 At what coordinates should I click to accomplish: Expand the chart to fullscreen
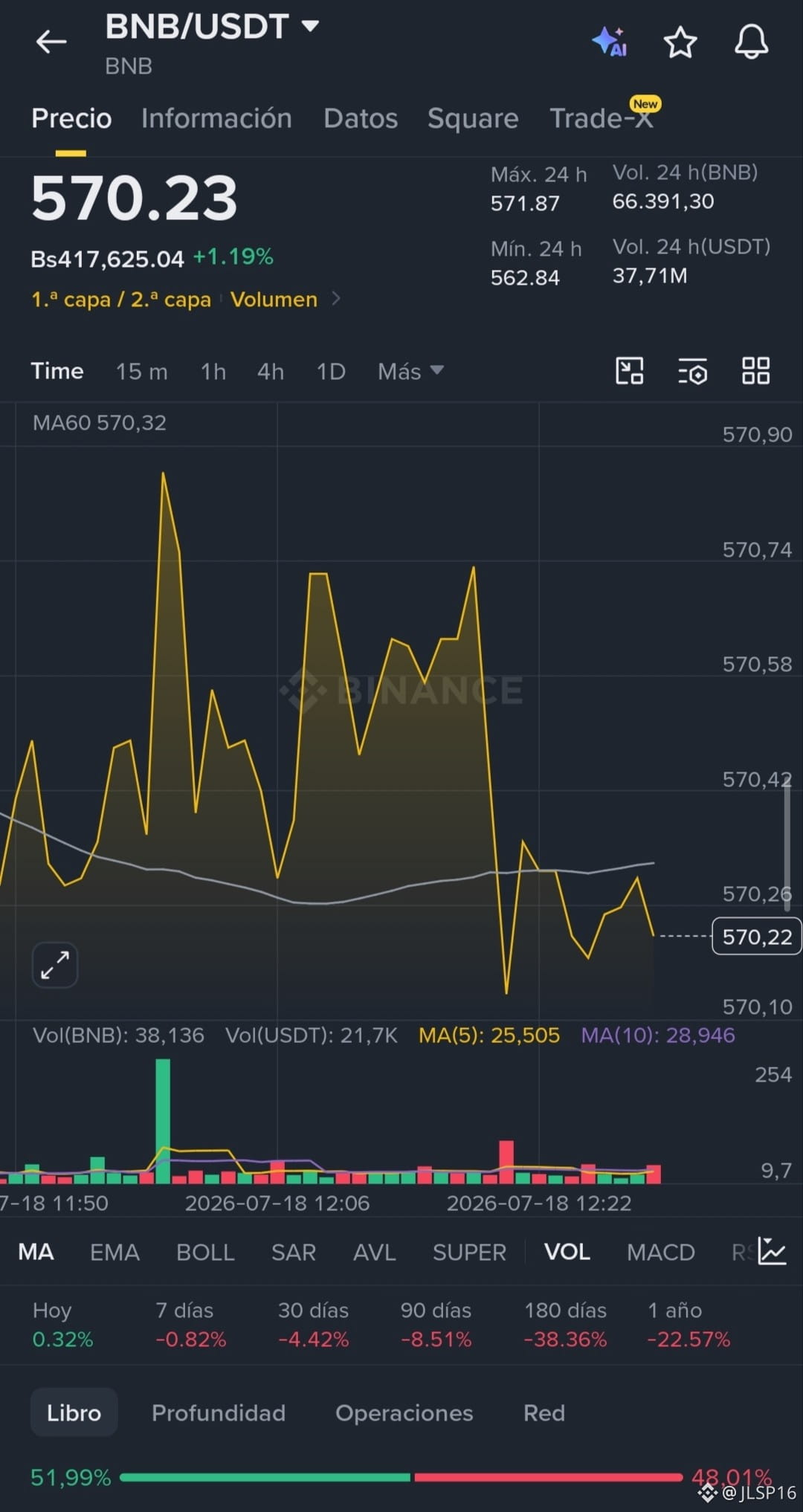55,965
